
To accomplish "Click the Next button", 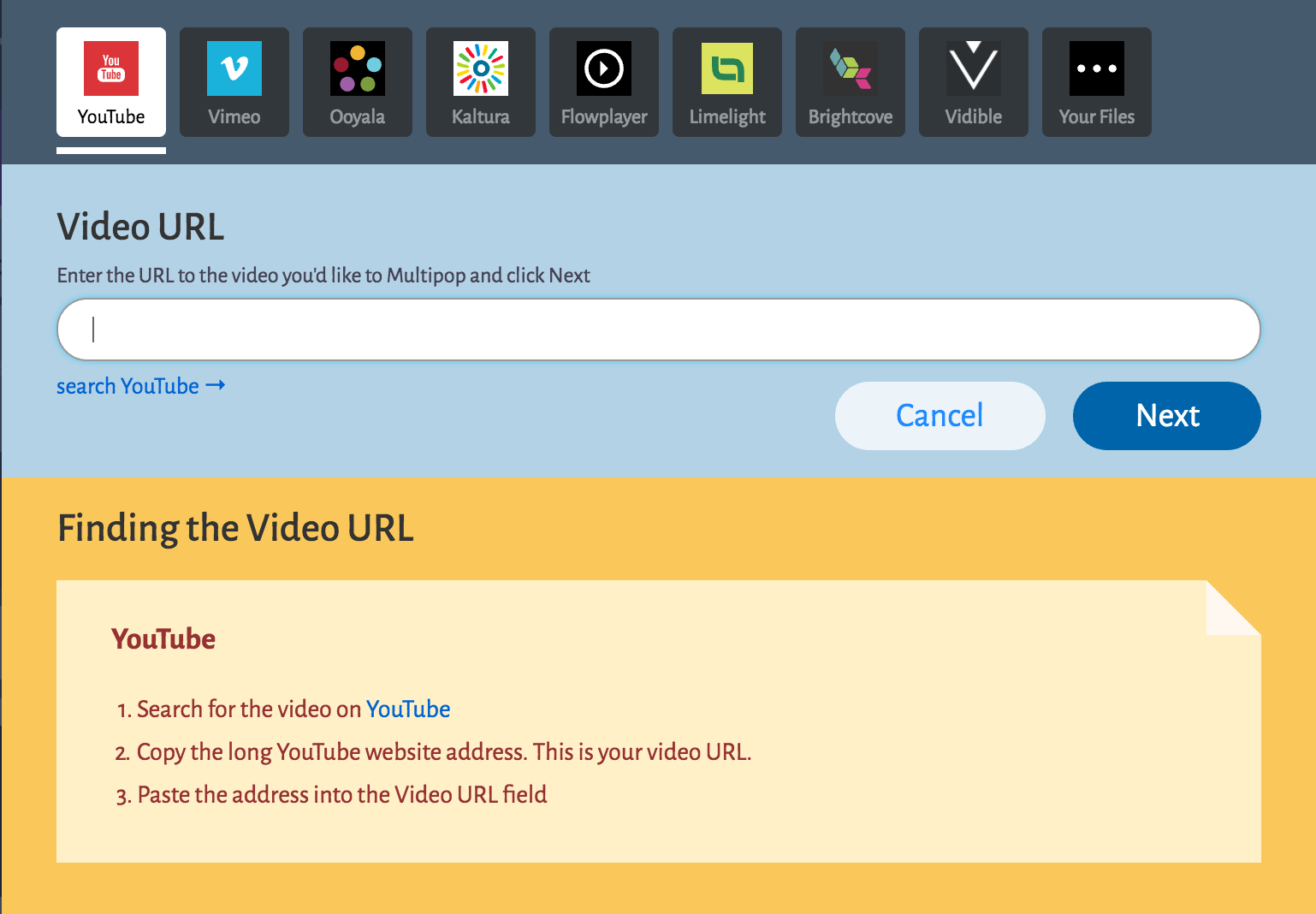I will pos(1167,416).
